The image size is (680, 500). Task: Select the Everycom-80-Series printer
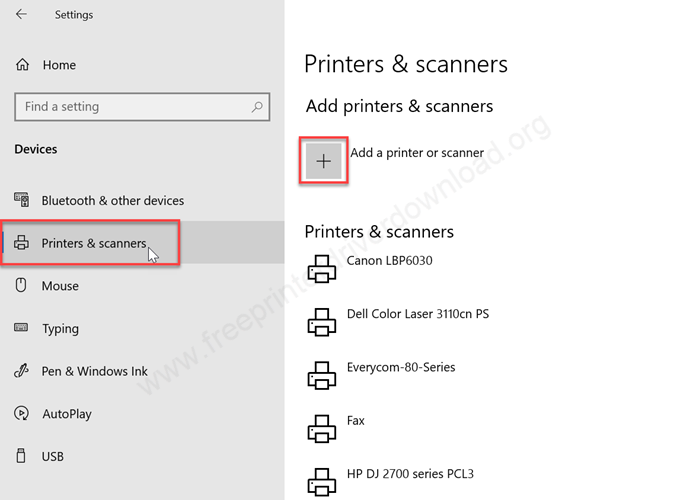[x=401, y=367]
